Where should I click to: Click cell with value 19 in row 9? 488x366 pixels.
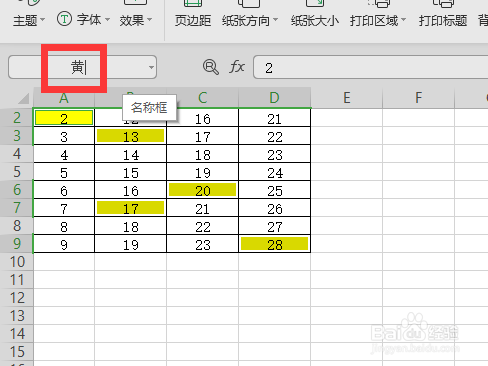click(x=130, y=244)
